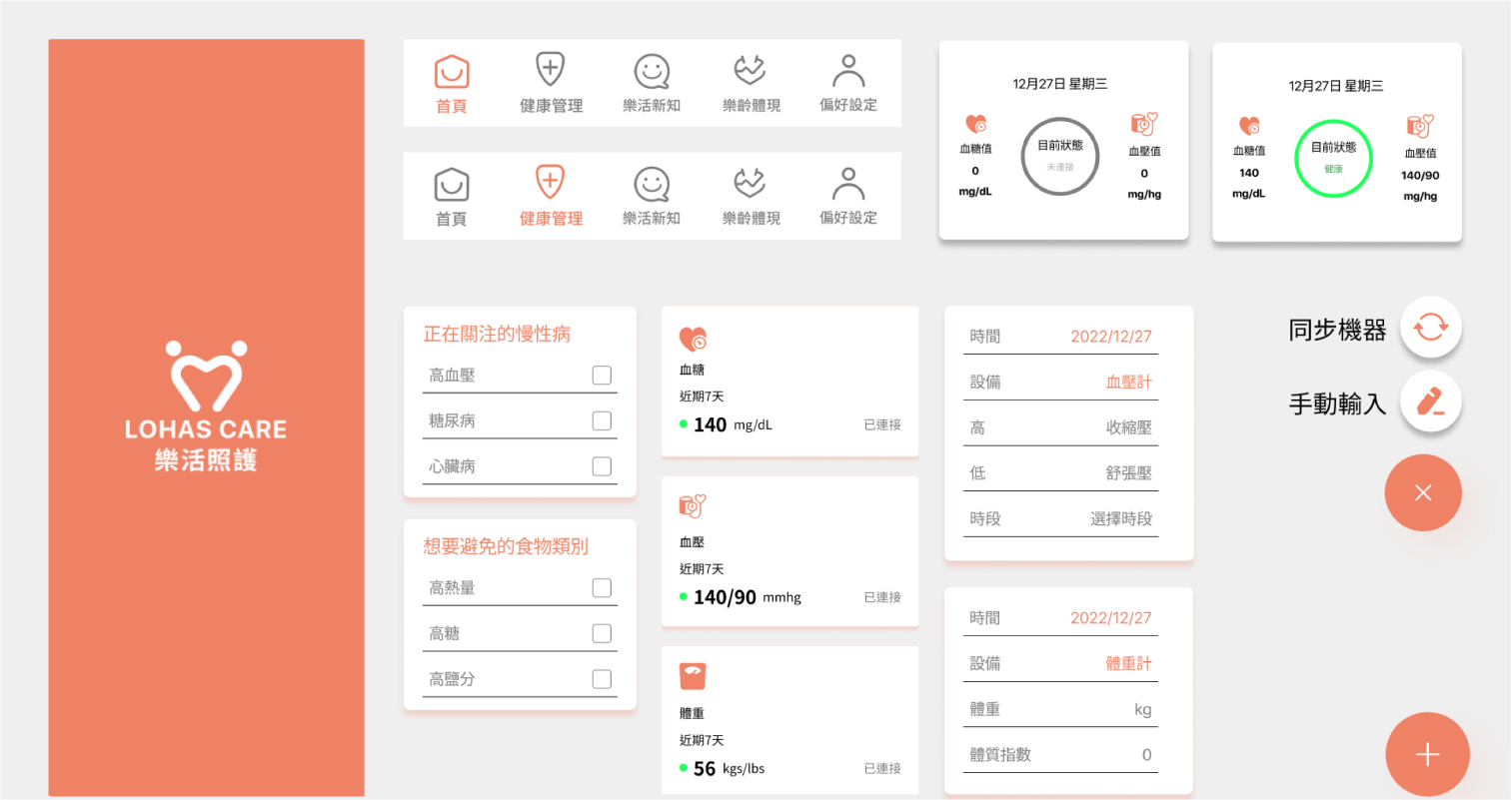This screenshot has height=800, width=1512.
Task: Tick the 糖尿病 checkbox
Action: 602,421
